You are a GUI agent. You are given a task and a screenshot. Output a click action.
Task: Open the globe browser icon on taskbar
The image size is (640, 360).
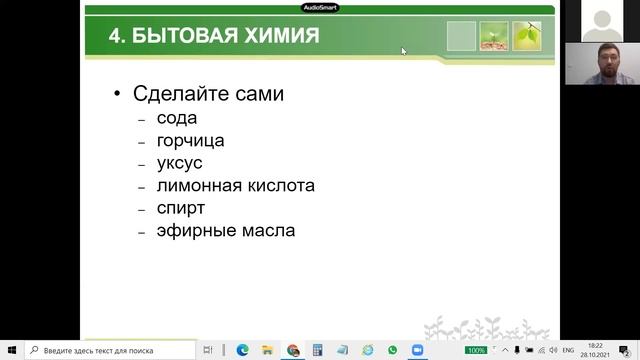coord(368,350)
